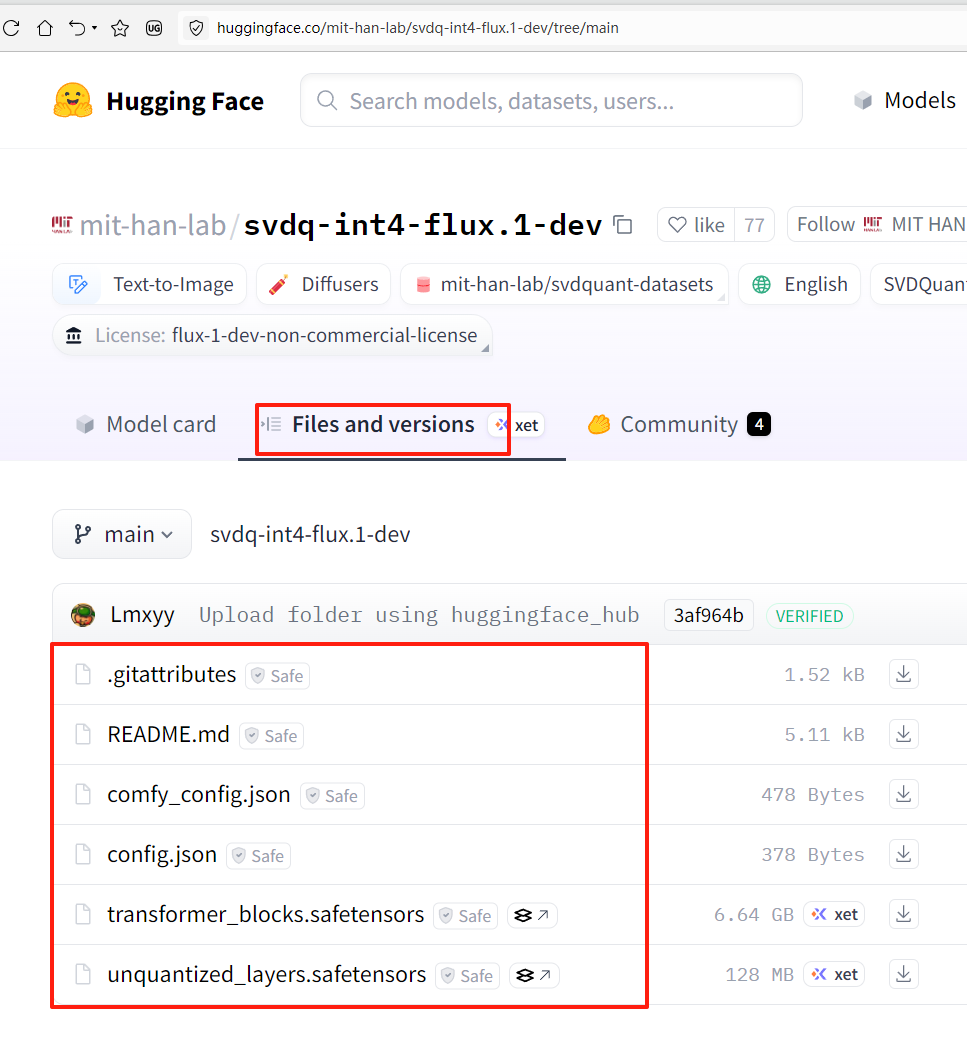967x1039 pixels.
Task: Switch to the Community tab
Action: coord(679,424)
